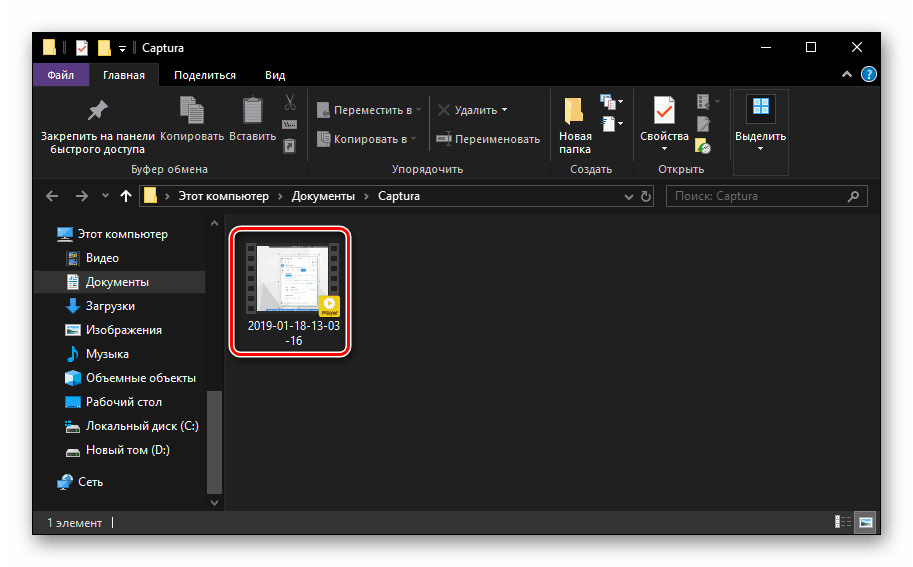Open Help with question mark icon
This screenshot has height=567, width=913.
tap(868, 75)
